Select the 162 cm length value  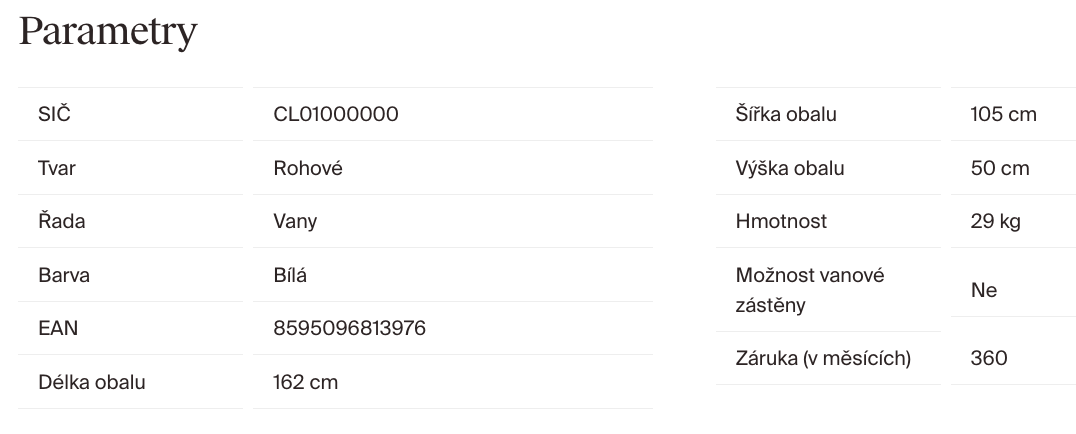305,382
